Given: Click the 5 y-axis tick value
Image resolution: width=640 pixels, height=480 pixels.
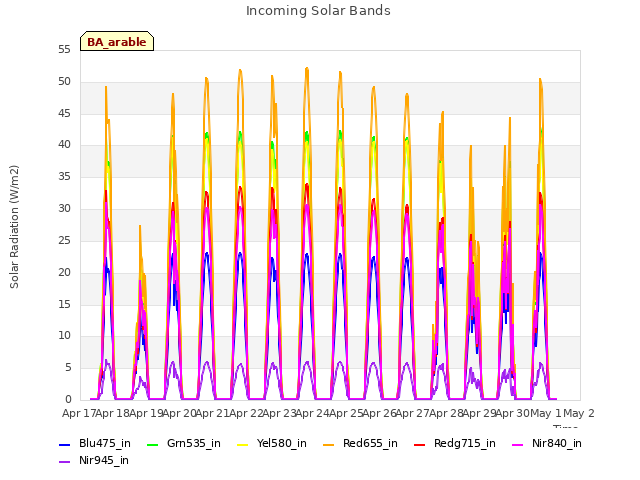Looking at the screenshot, I should point(68,368).
